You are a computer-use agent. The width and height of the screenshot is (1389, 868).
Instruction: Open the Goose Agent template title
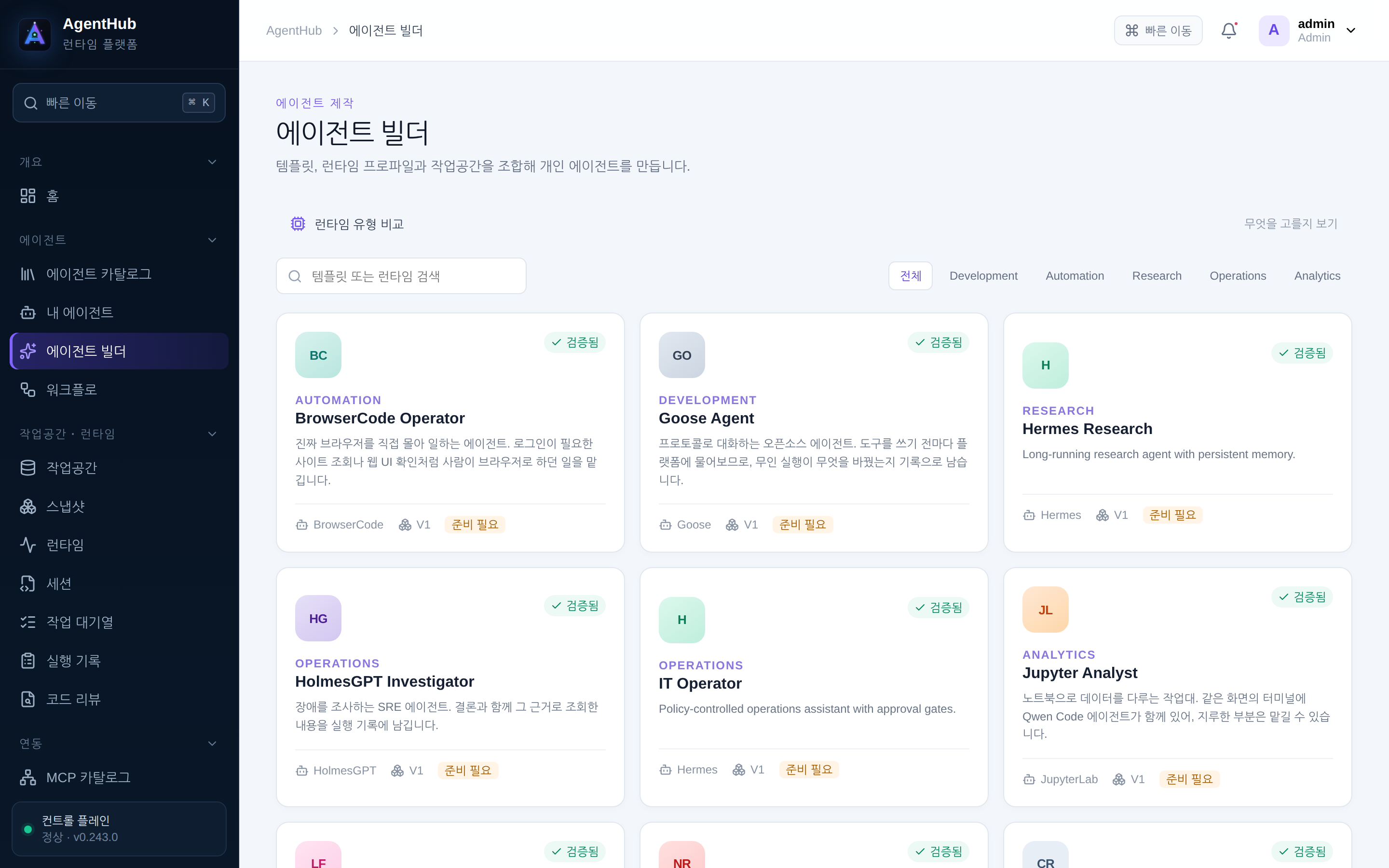coord(706,418)
